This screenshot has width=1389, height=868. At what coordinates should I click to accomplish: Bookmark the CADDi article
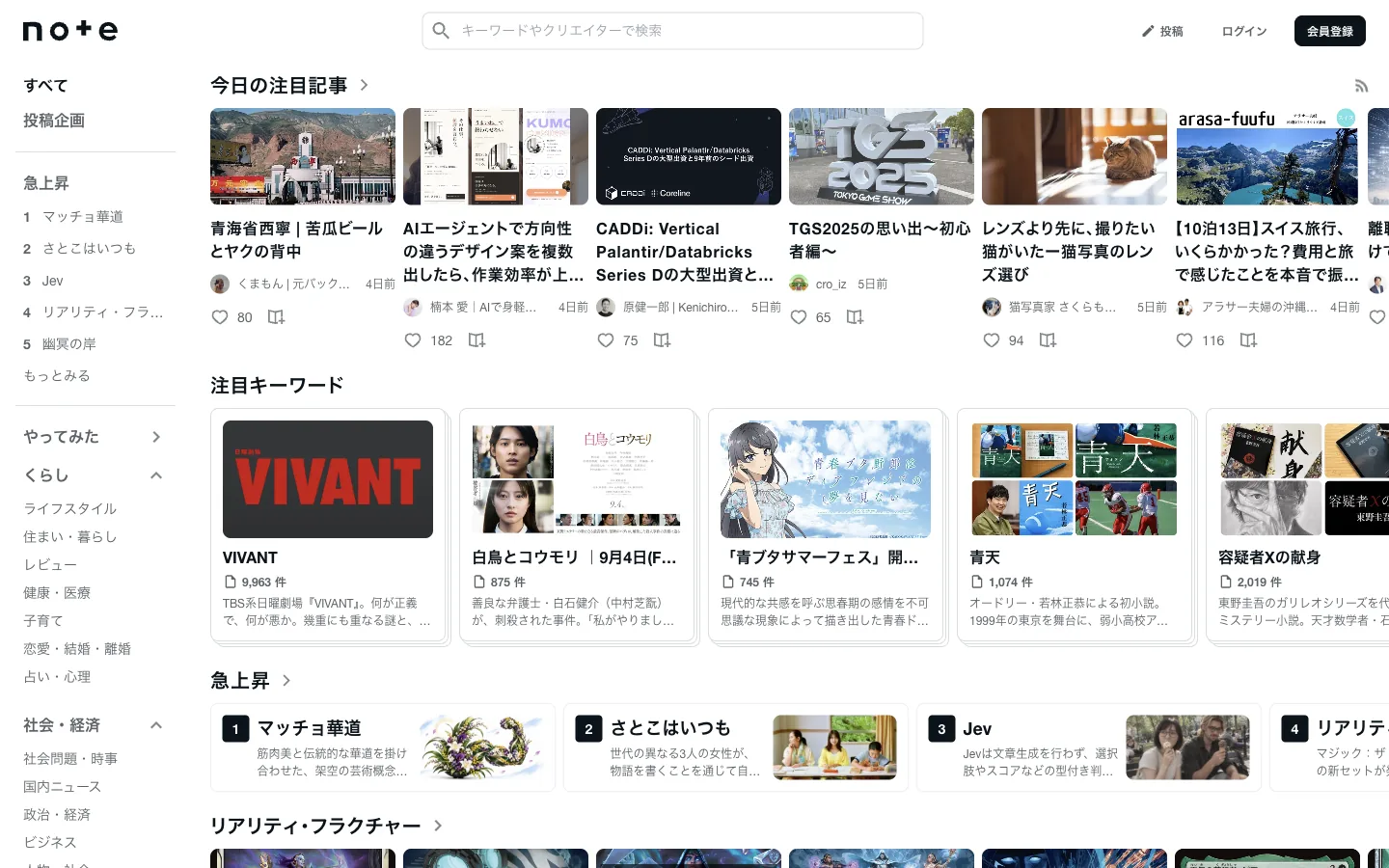pos(662,340)
